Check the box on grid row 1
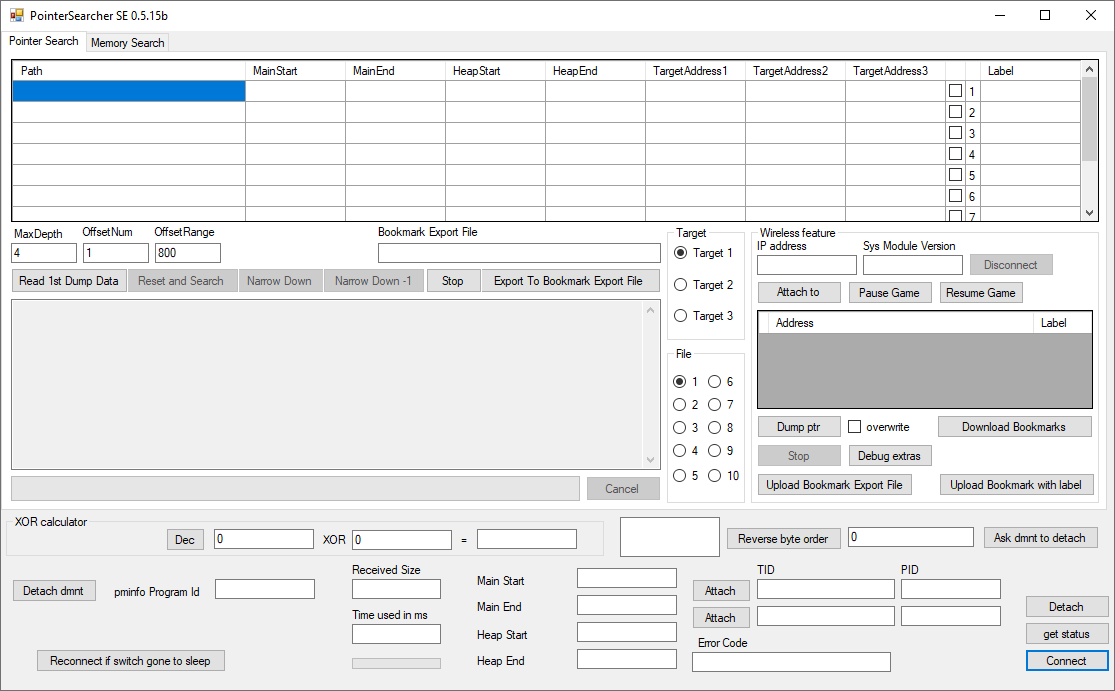The width and height of the screenshot is (1115, 691). (x=956, y=91)
